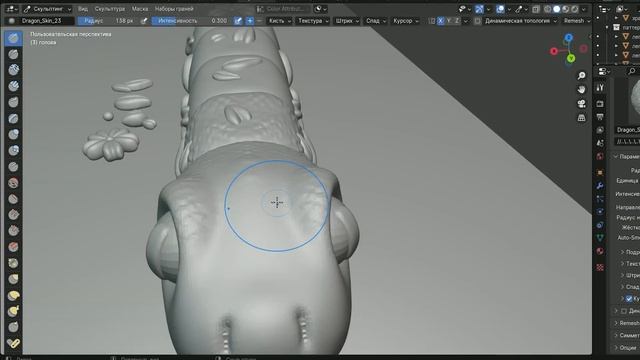This screenshot has height=360, width=640.
Task: Open the Маска menu
Action: (x=140, y=9)
